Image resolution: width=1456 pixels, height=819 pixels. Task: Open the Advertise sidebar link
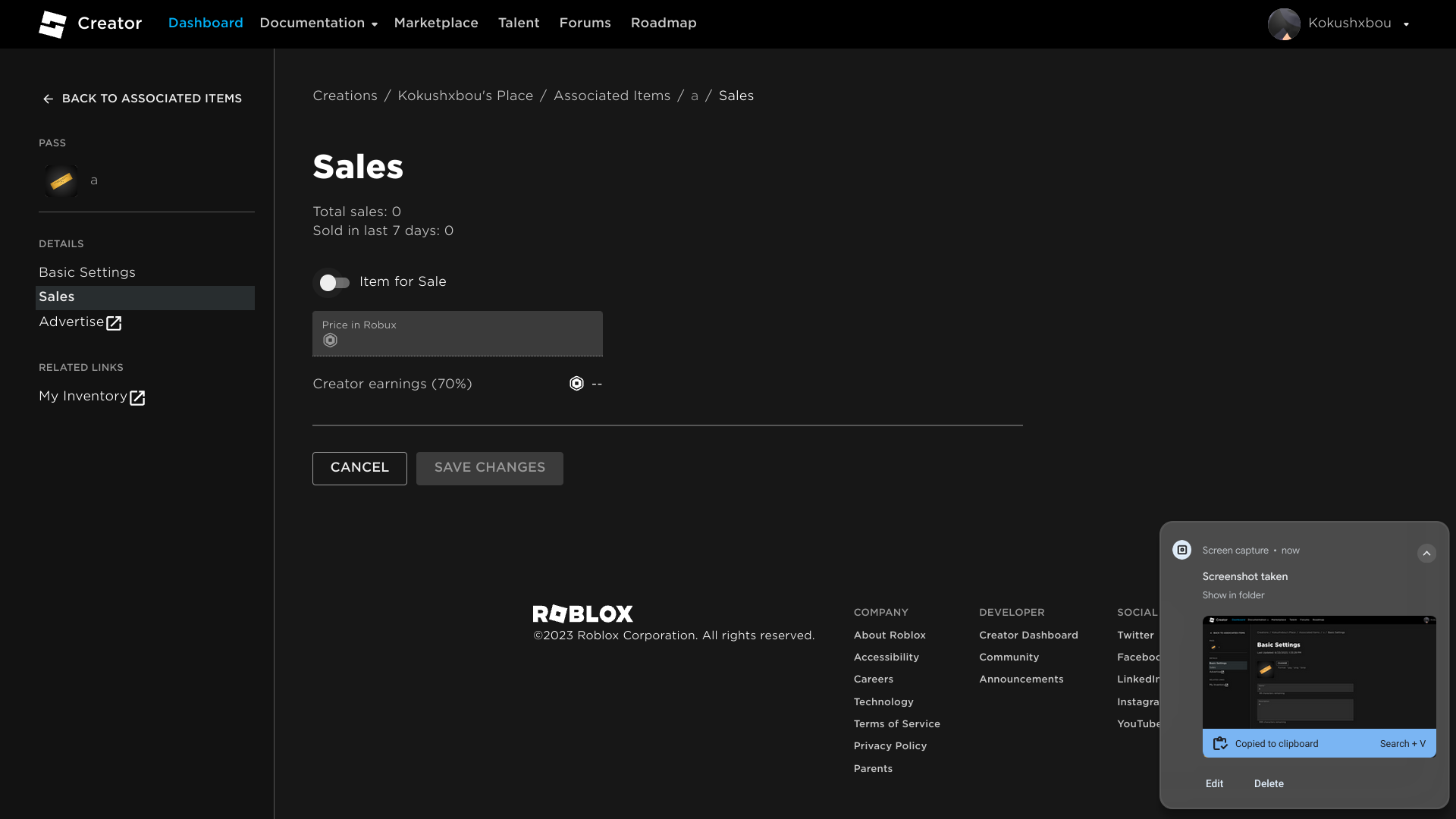80,322
